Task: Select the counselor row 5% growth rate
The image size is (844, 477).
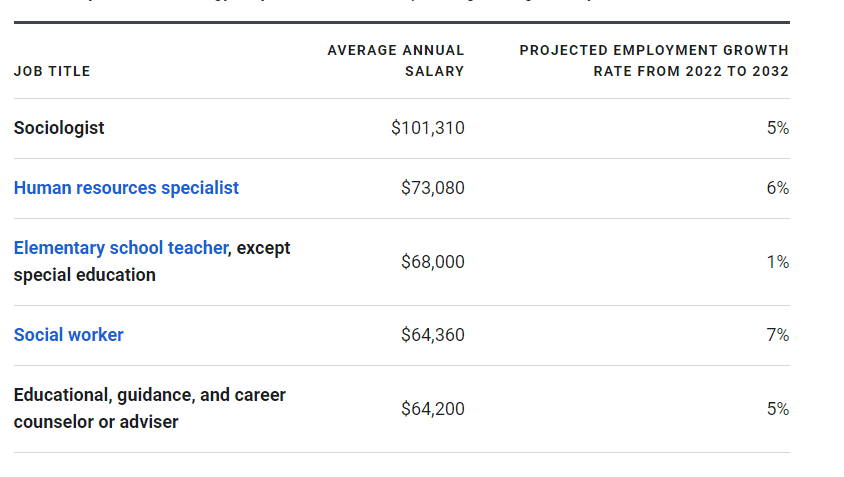Action: pyautogui.click(x=778, y=409)
